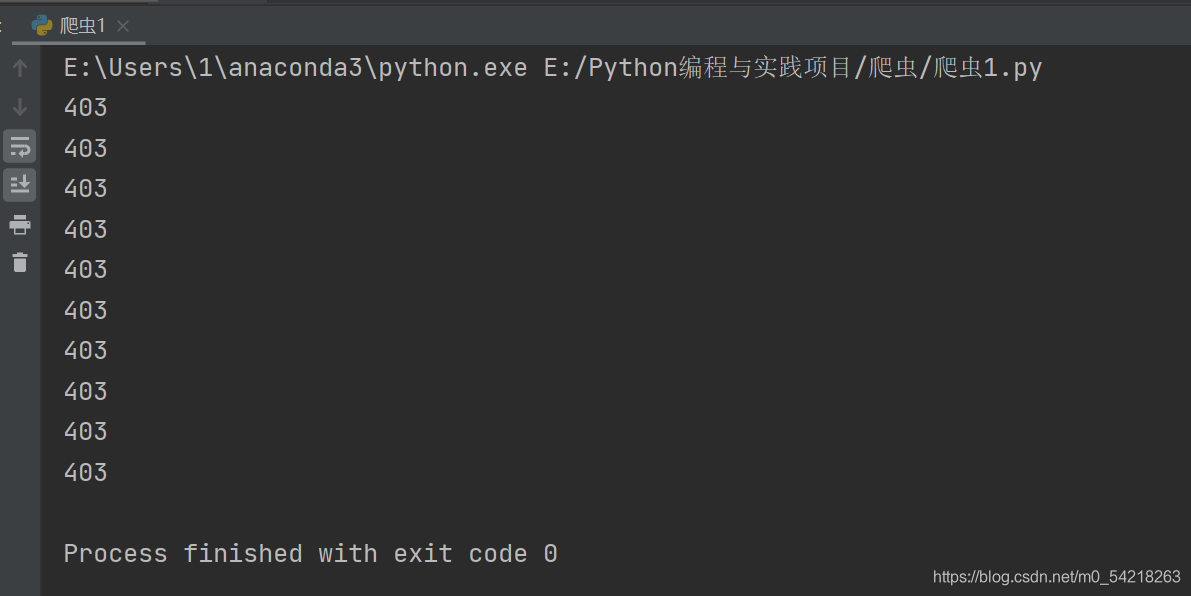Click the python.exe path in the output

coord(295,67)
